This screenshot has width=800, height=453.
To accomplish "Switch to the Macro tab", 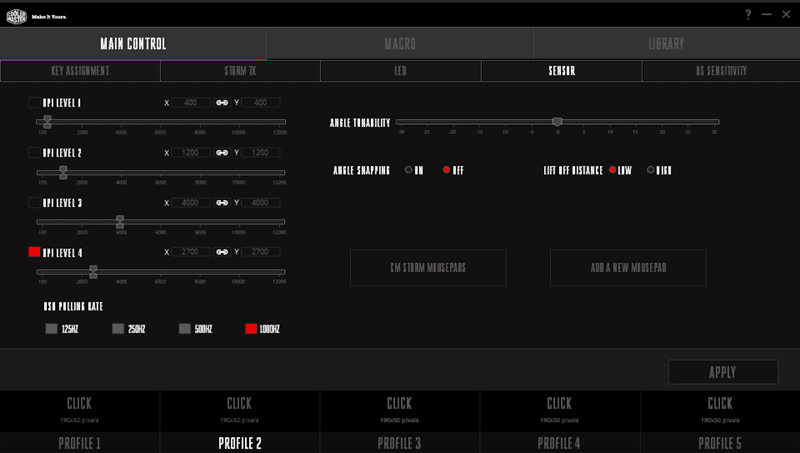I will click(400, 44).
